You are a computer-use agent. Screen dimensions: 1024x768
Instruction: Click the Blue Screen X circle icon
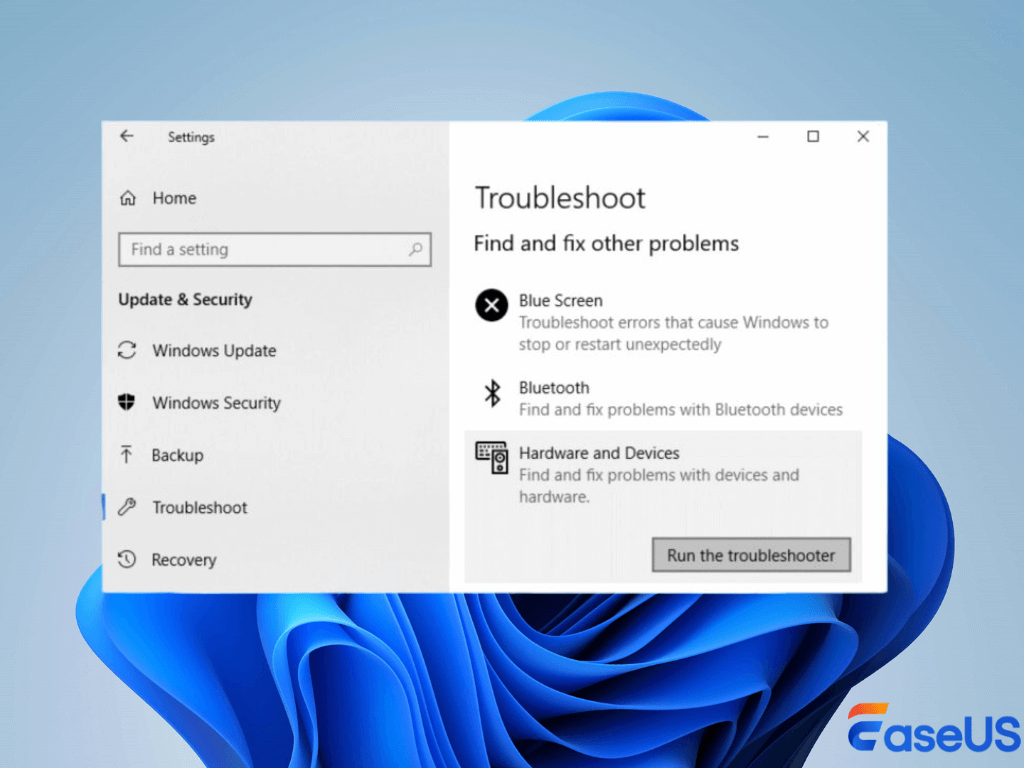point(492,305)
